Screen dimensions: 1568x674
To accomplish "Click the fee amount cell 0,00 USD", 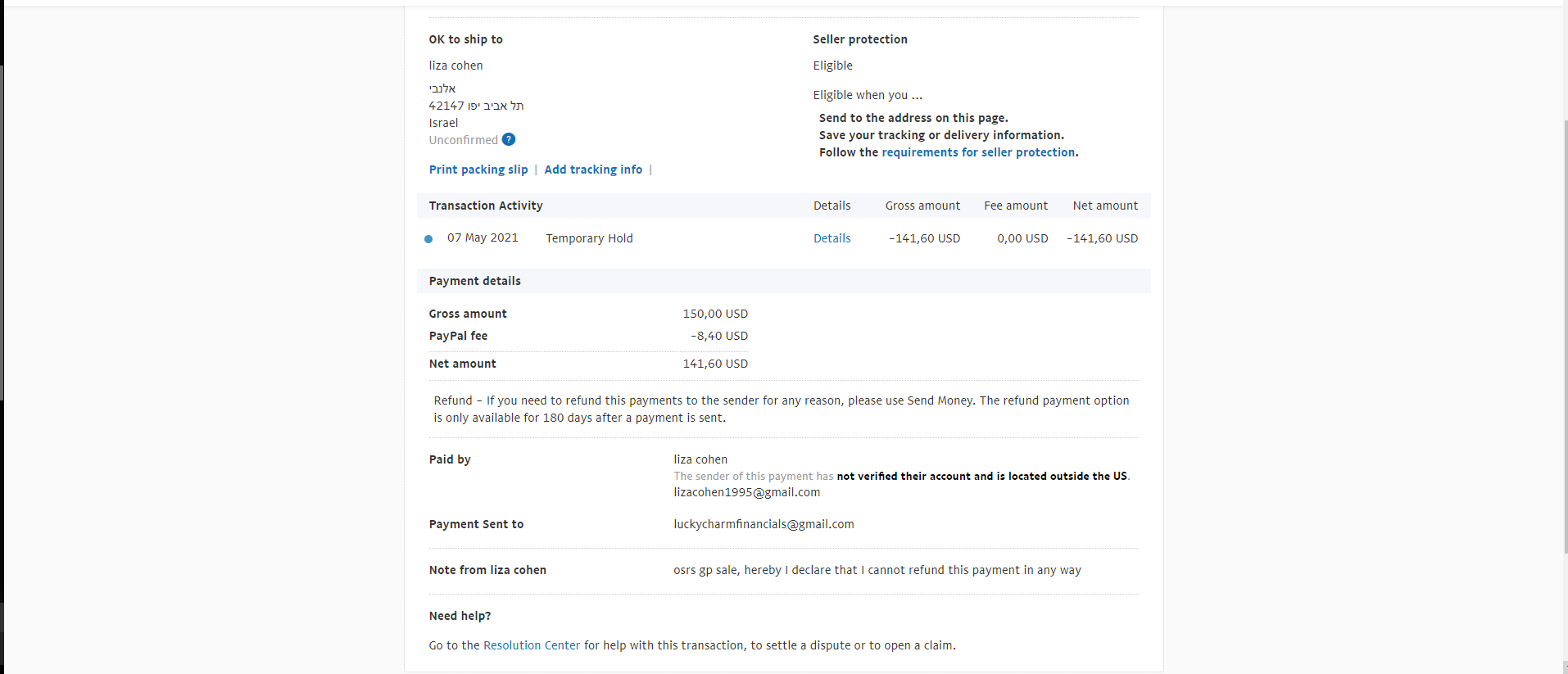I will [1022, 238].
